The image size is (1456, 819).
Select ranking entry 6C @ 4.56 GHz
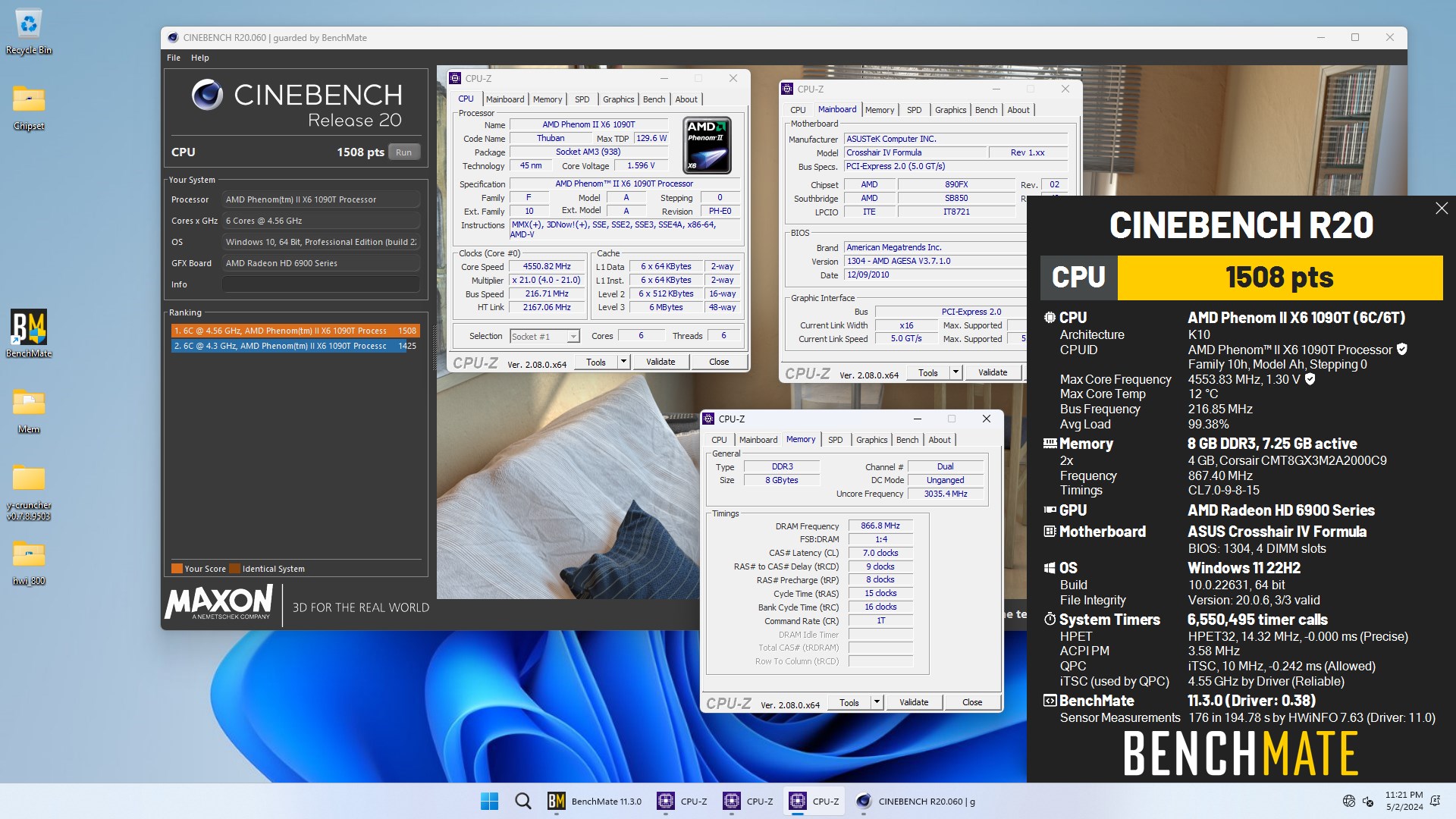click(x=295, y=331)
